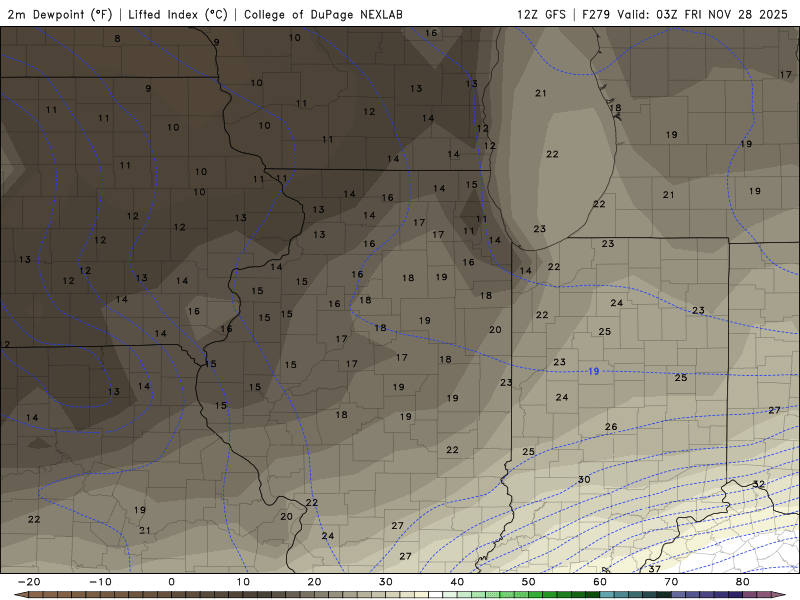Click the dewpoint value "32" on the map
800x600 pixels.
pyautogui.click(x=759, y=484)
